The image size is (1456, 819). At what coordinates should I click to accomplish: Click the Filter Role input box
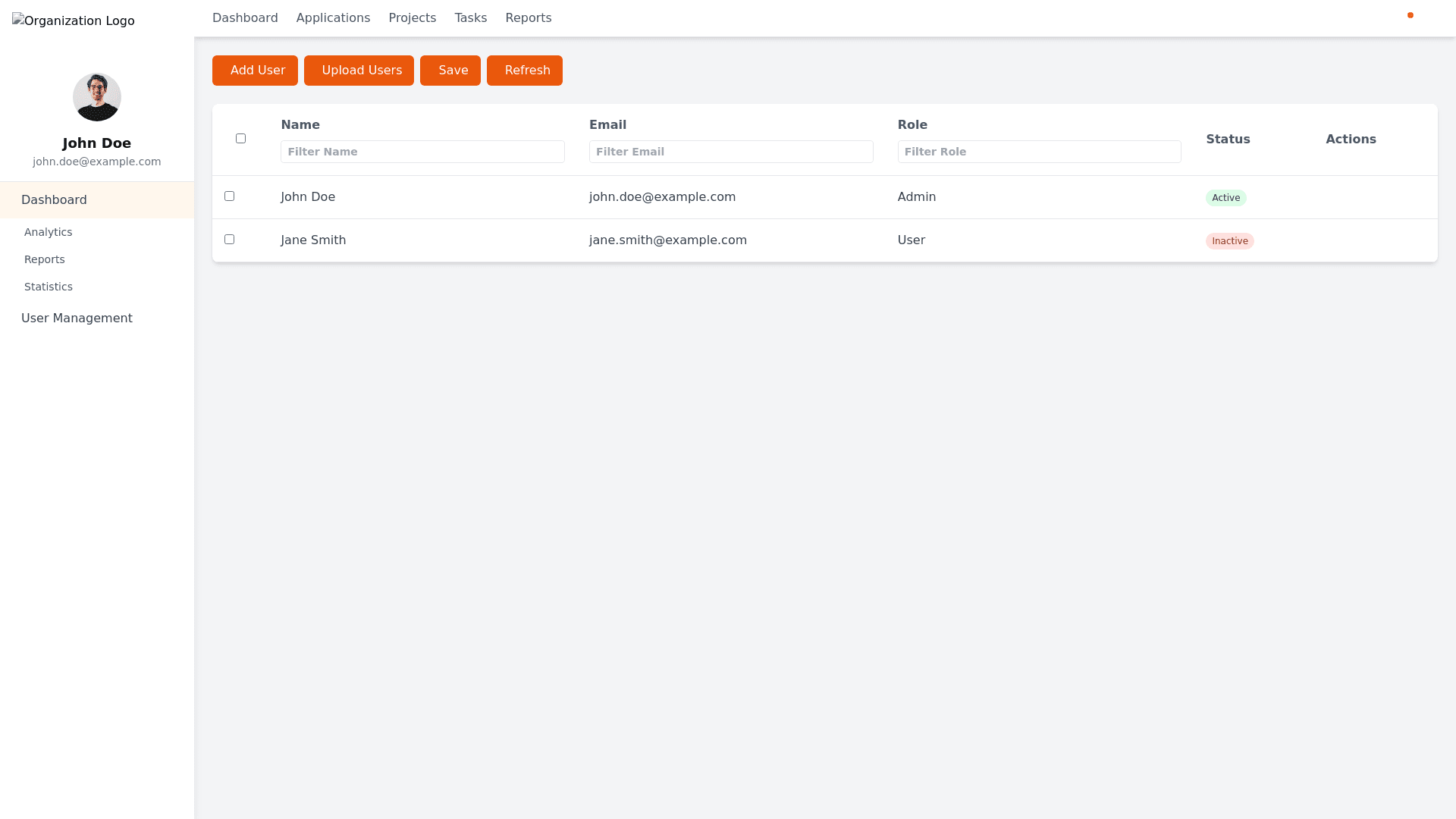point(1039,152)
